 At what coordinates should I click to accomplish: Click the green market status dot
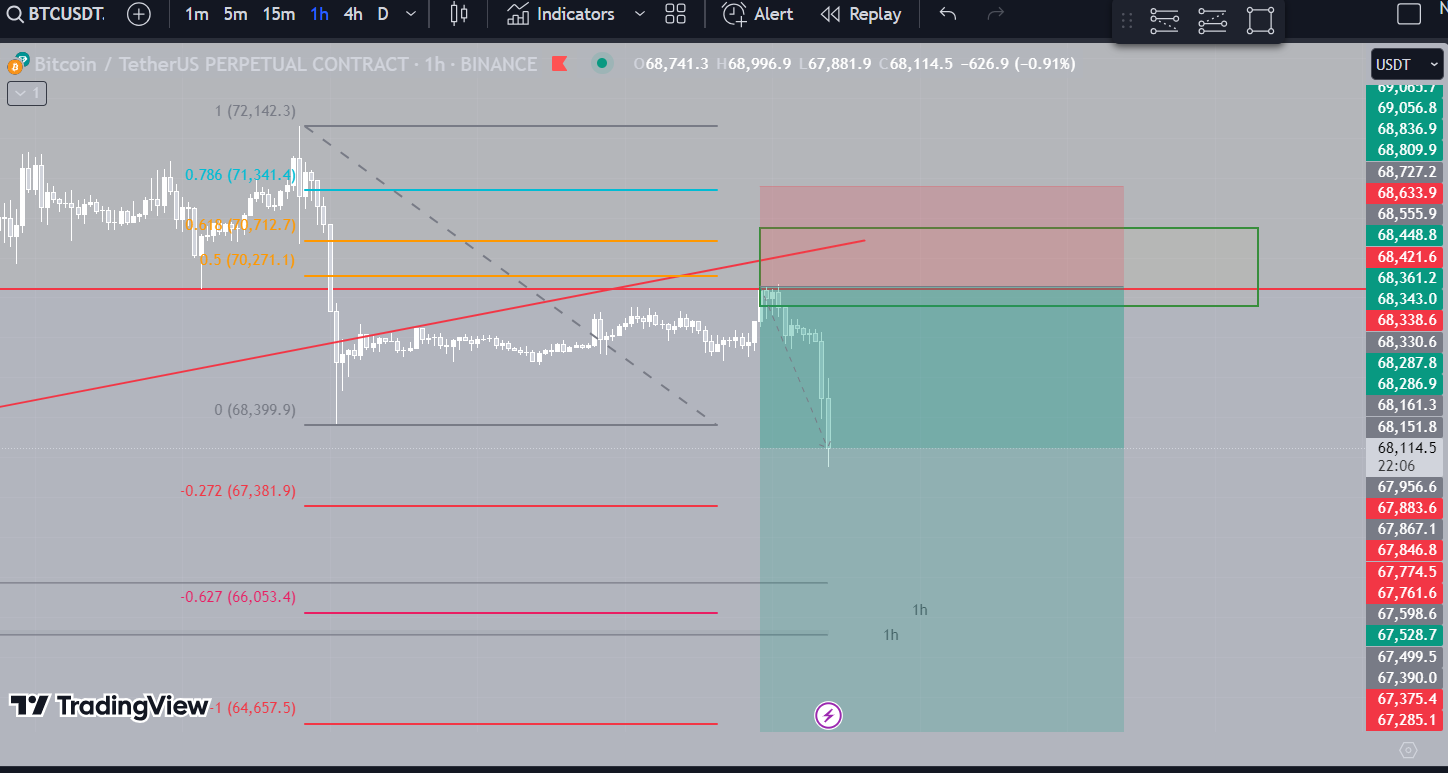tap(601, 64)
